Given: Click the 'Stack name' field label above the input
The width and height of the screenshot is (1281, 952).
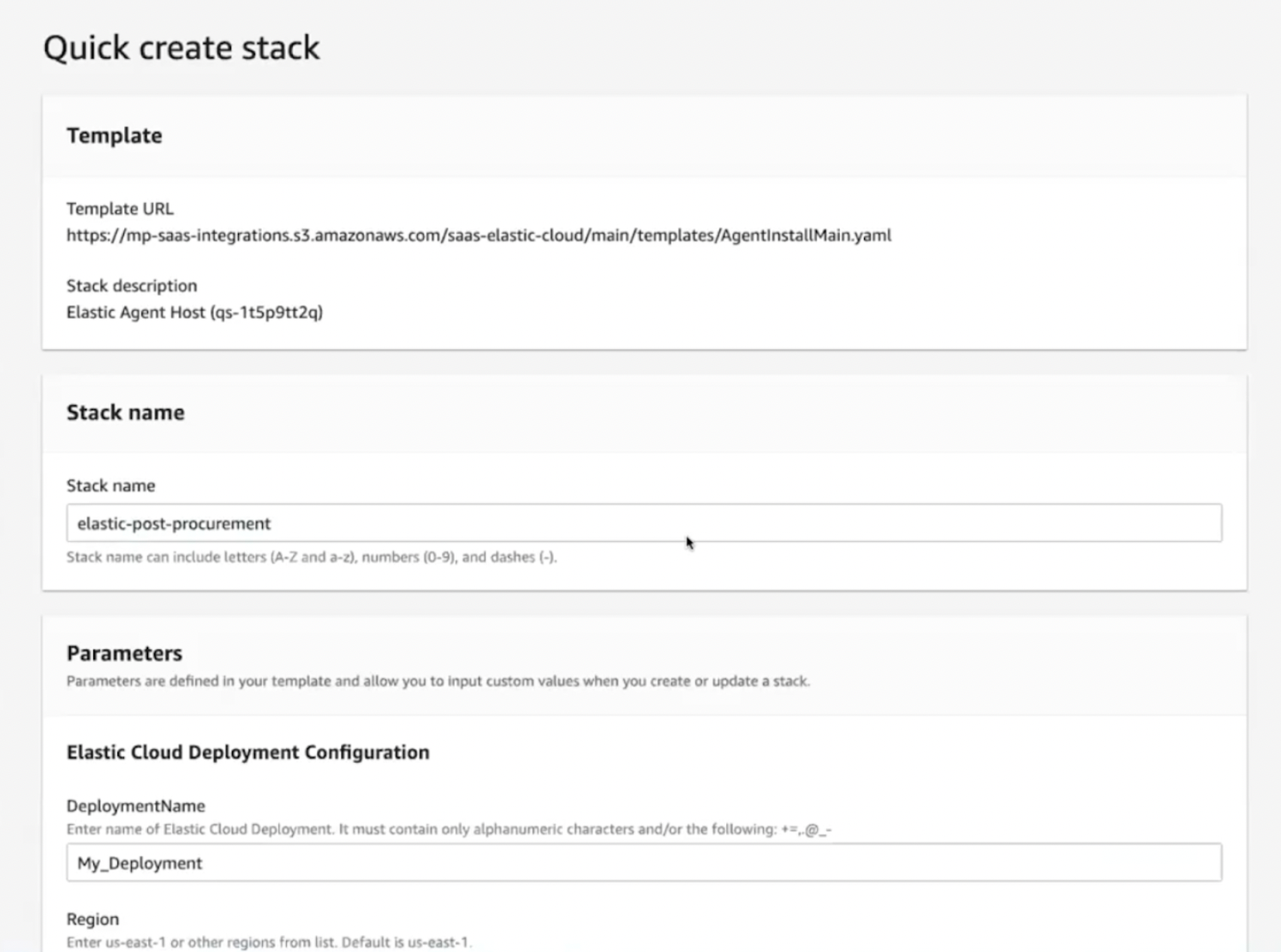Looking at the screenshot, I should pyautogui.click(x=111, y=486).
